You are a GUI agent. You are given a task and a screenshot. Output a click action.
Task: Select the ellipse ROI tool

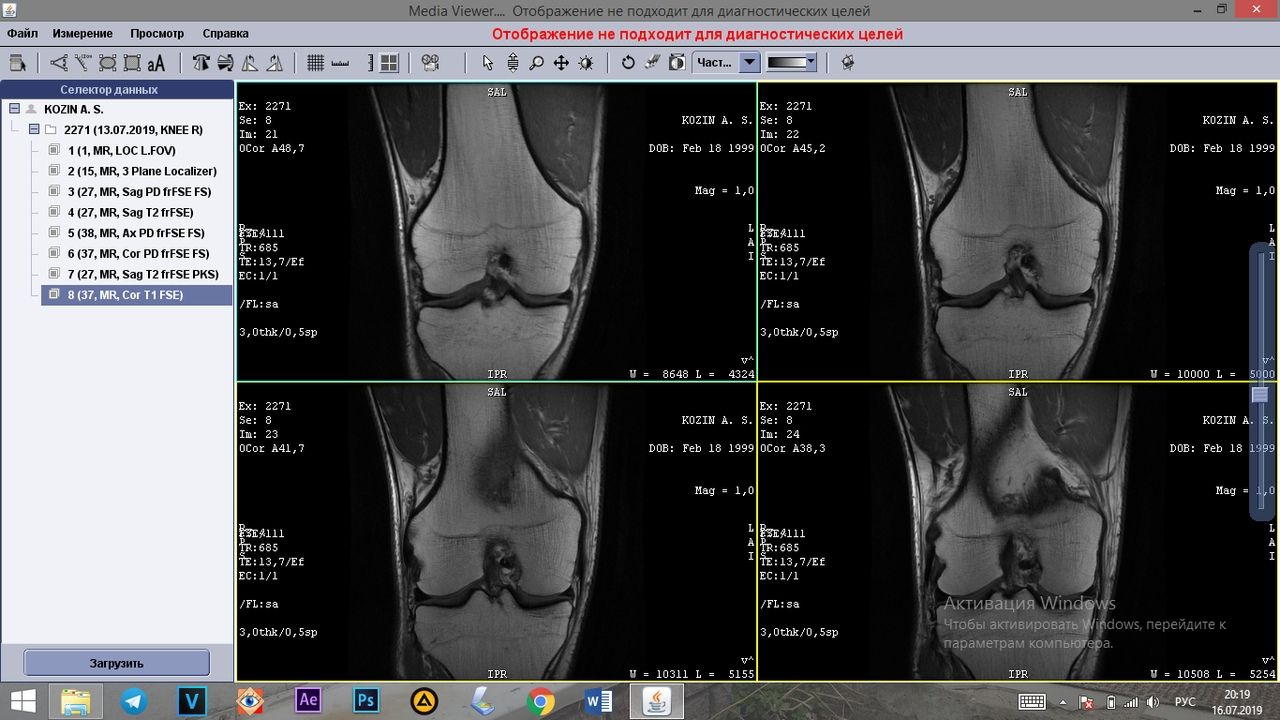tap(107, 63)
